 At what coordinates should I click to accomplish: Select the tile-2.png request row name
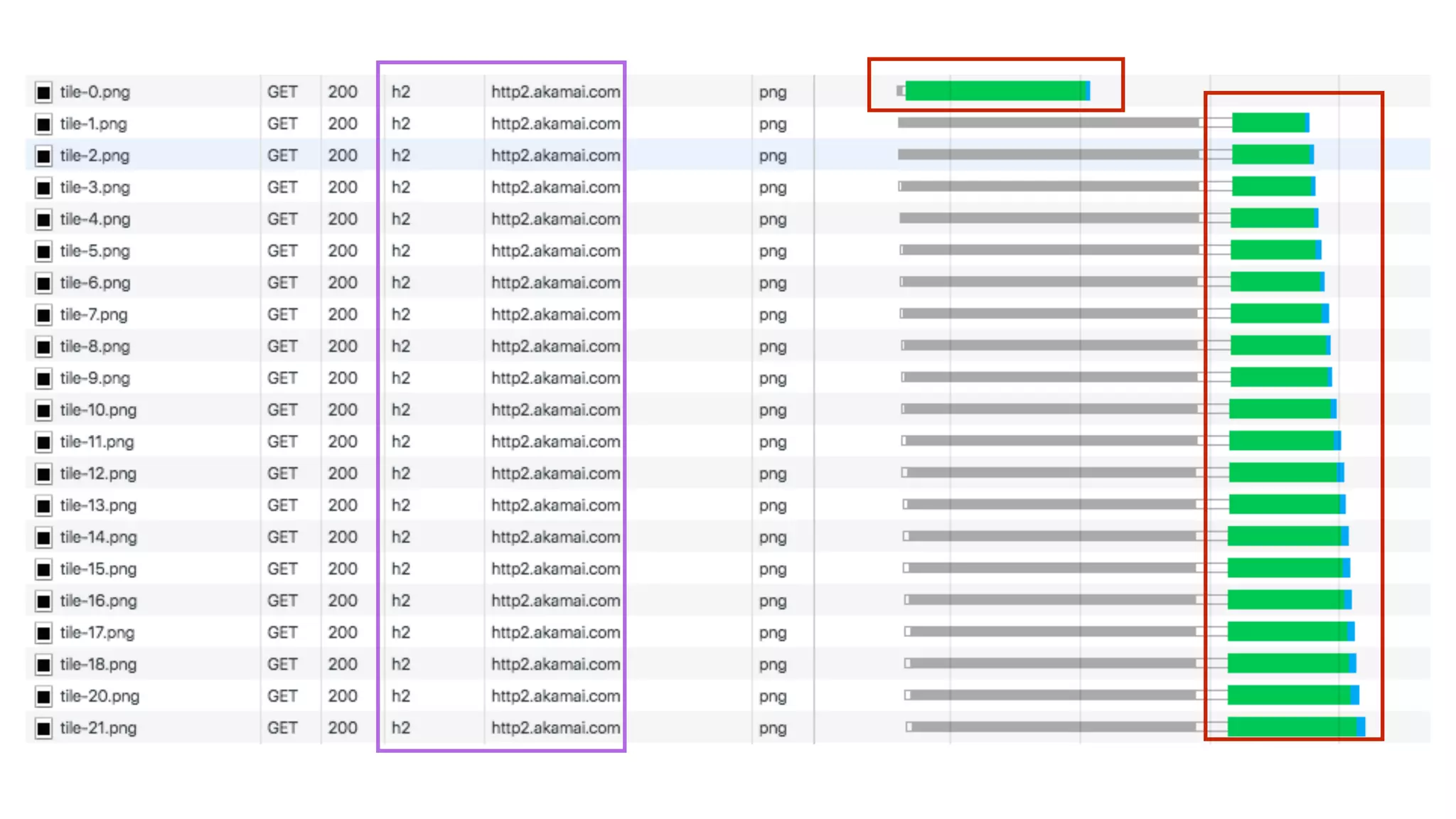[95, 156]
